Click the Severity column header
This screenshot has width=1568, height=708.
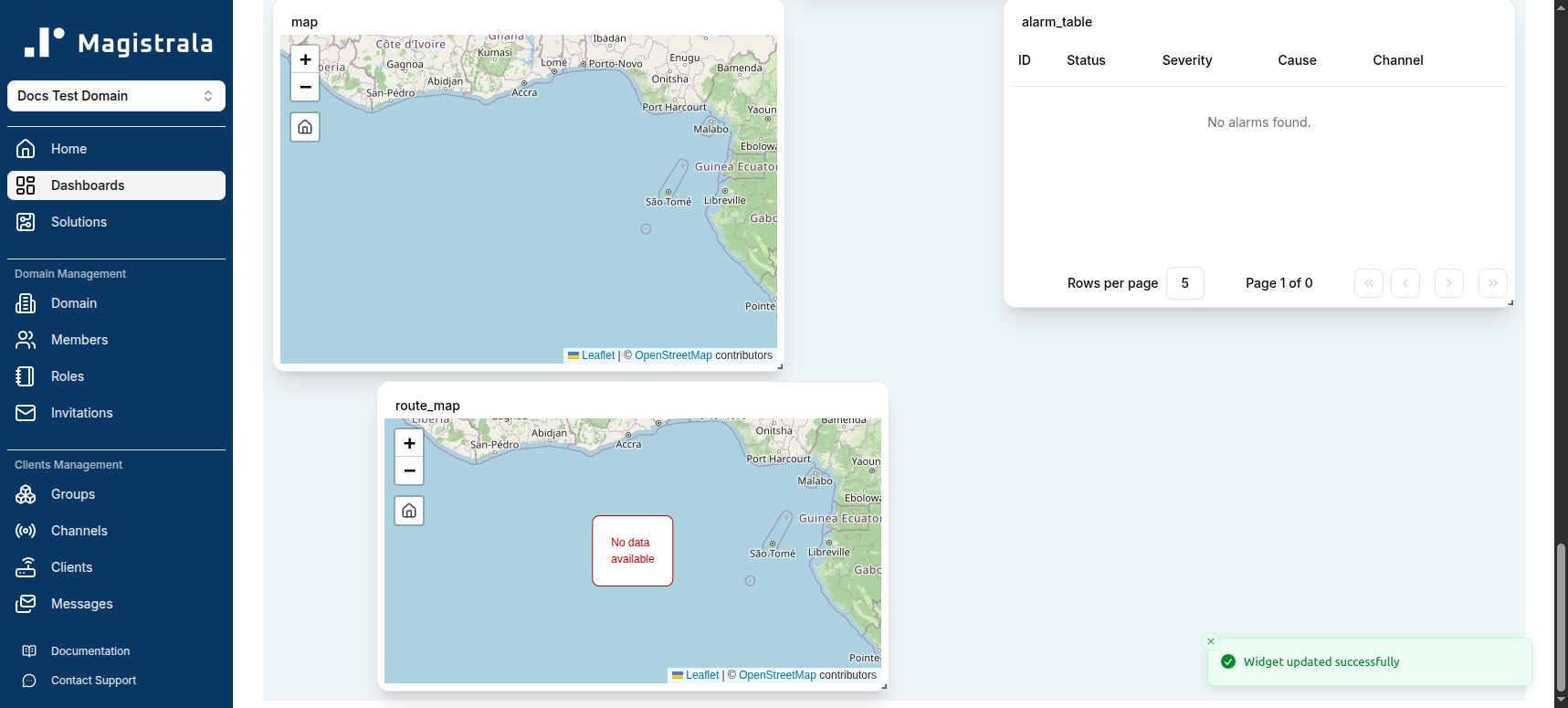[1187, 60]
